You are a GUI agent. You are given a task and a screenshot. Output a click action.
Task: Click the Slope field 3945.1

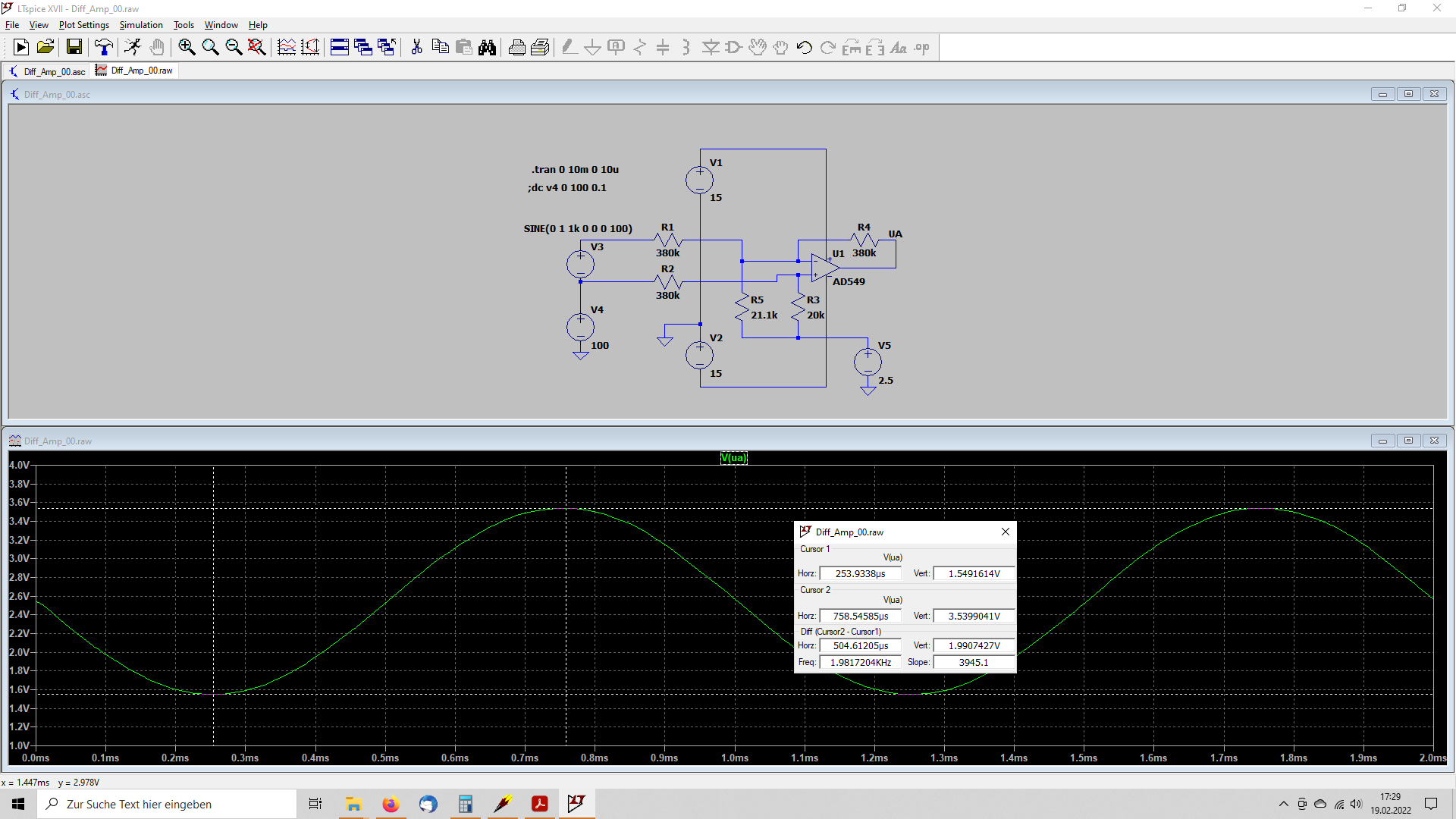[x=974, y=663]
